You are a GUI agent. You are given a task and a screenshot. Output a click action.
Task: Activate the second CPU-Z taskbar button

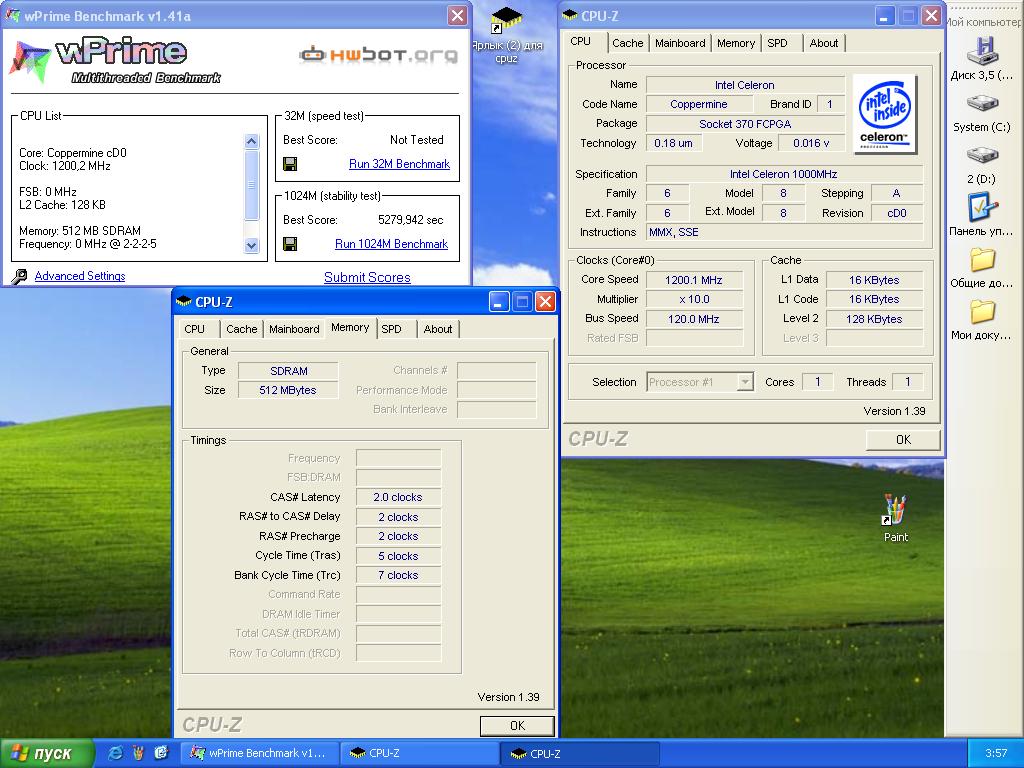581,754
